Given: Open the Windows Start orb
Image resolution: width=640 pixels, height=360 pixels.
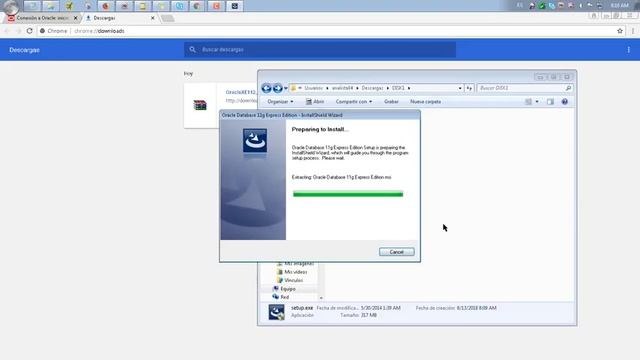Looking at the screenshot, I should pos(11,6).
